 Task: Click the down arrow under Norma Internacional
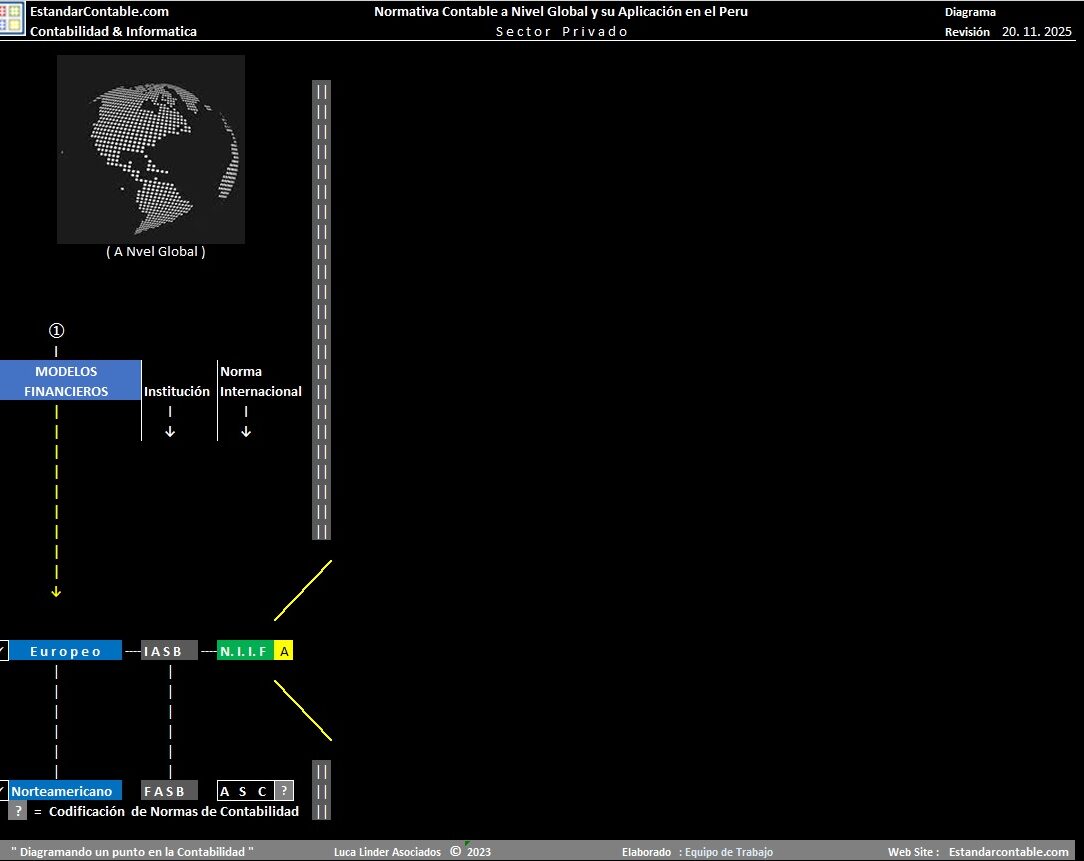pos(246,431)
